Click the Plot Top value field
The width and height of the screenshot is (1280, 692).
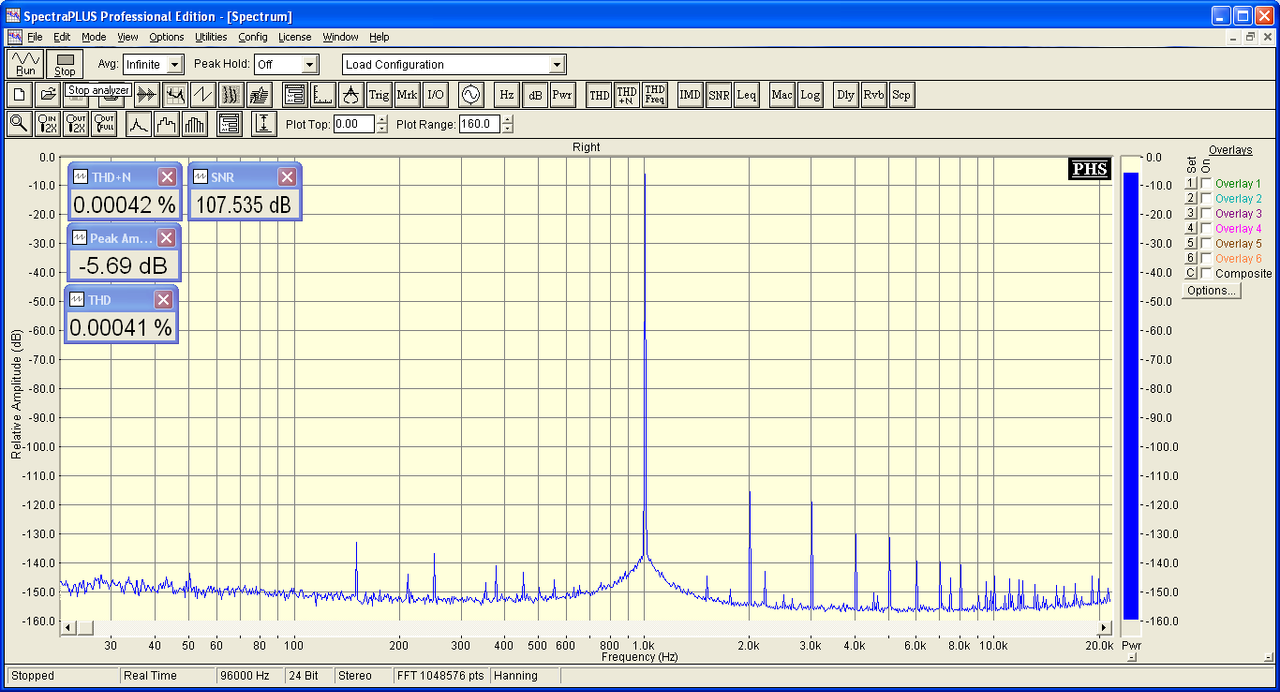pos(354,124)
